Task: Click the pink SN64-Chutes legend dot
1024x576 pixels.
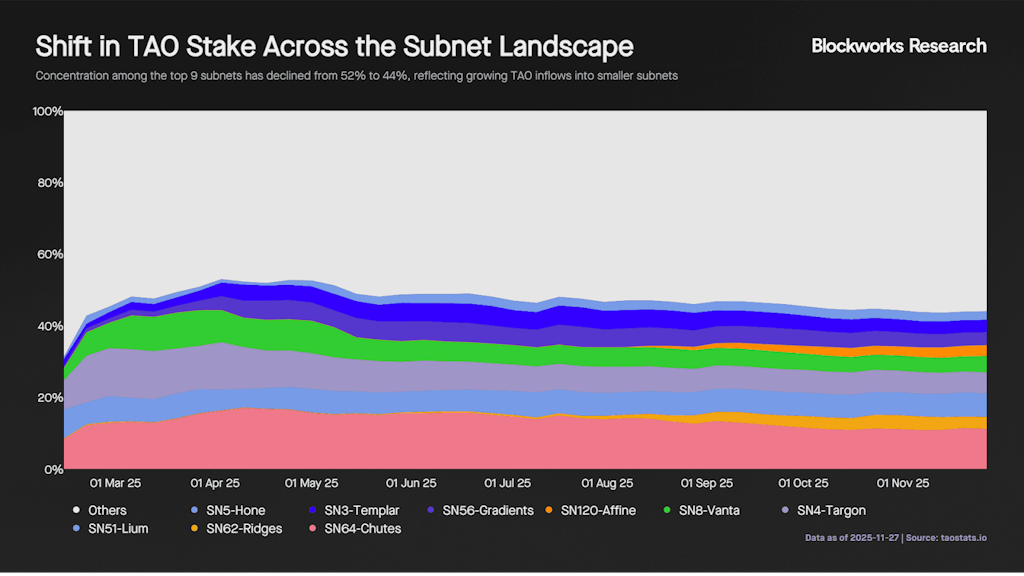Action: pyautogui.click(x=312, y=529)
